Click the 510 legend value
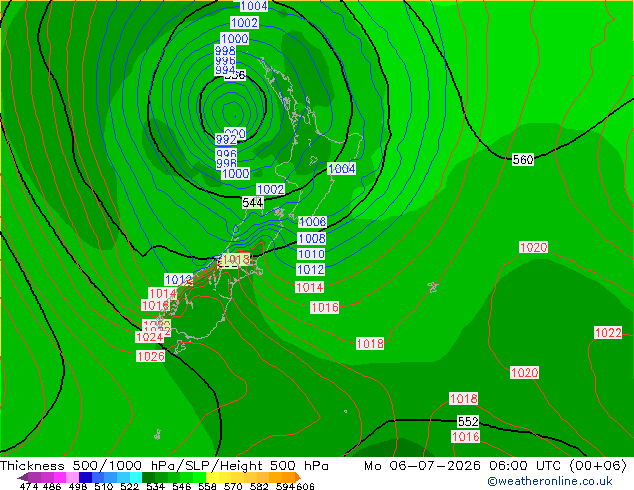634x490 pixels. pos(104,486)
